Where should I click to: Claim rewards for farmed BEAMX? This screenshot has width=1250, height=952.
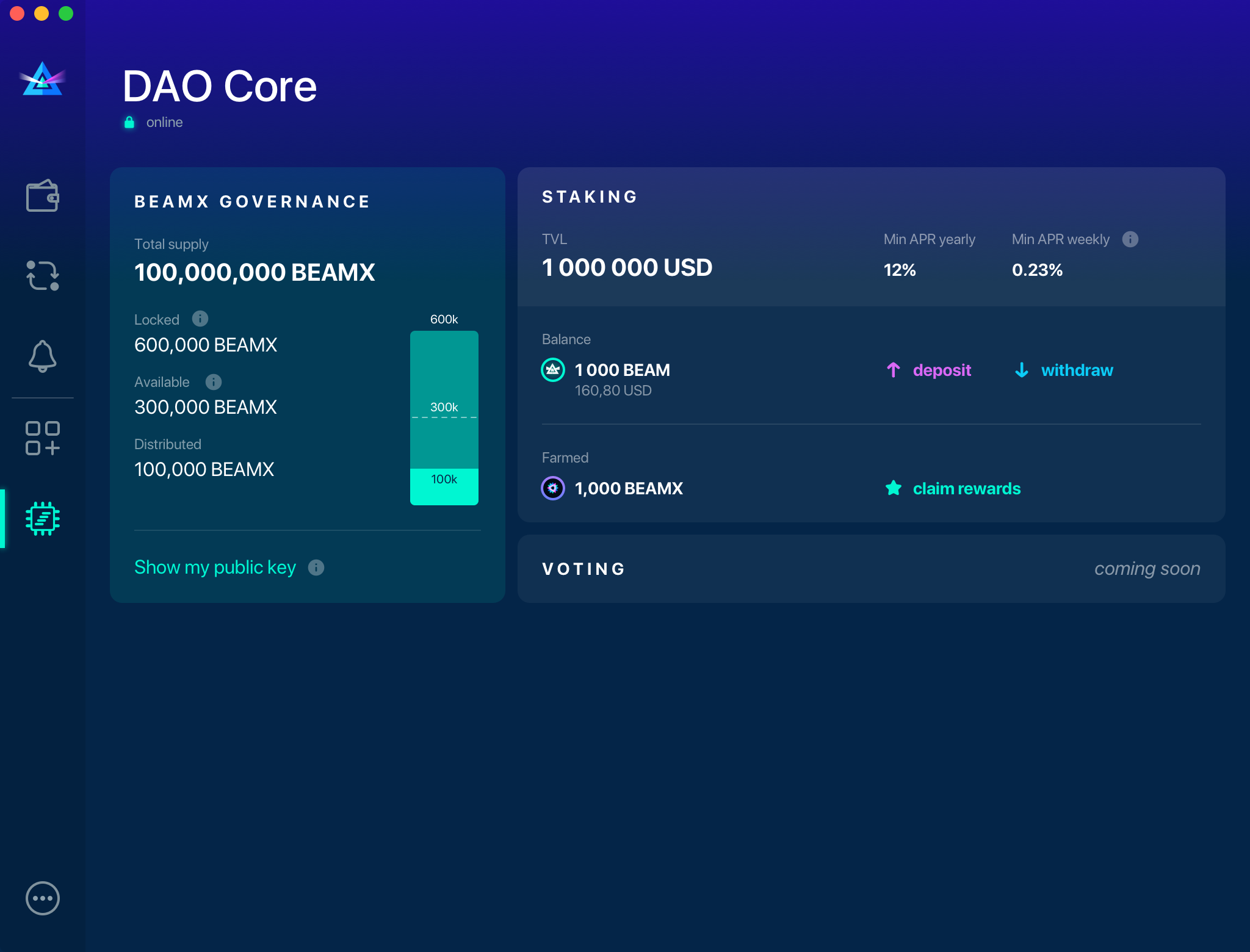pyautogui.click(x=967, y=488)
